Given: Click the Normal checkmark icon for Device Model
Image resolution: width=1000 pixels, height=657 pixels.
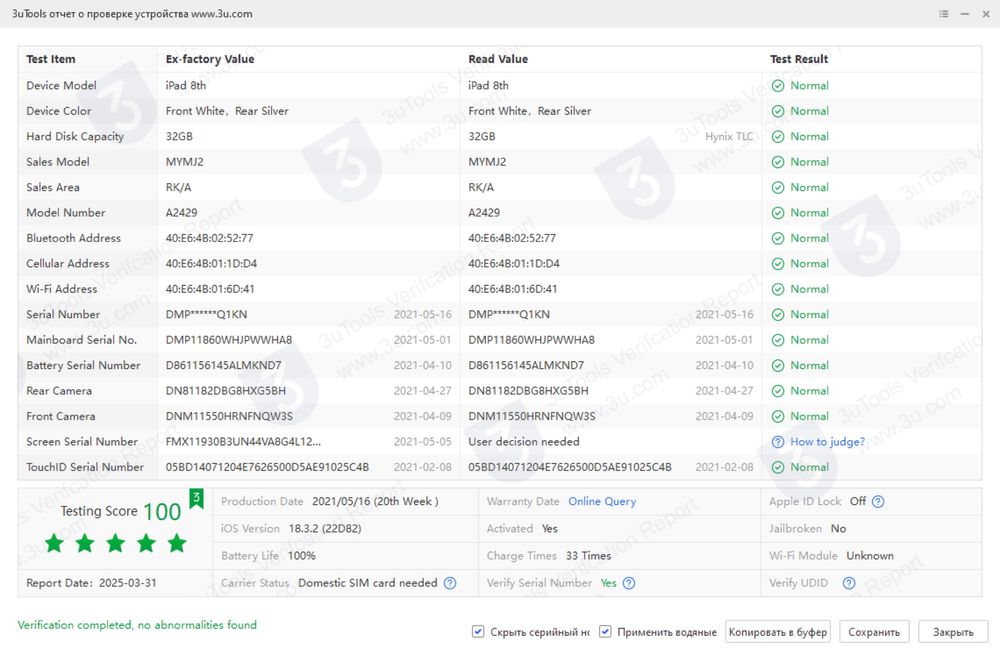Looking at the screenshot, I should (x=777, y=85).
